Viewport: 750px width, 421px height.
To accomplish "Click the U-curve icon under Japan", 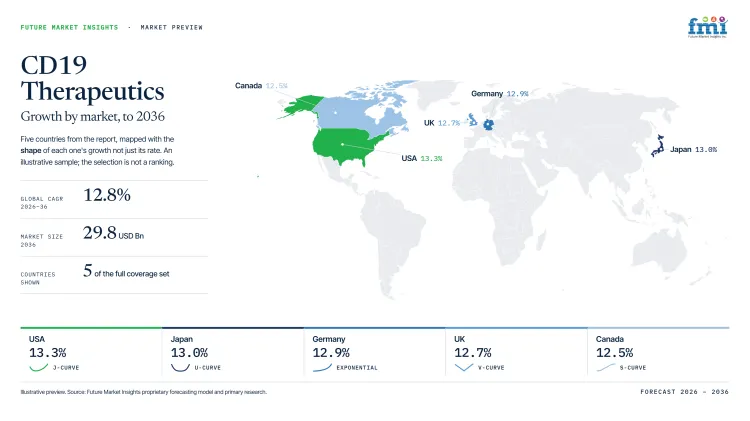I will click(180, 367).
